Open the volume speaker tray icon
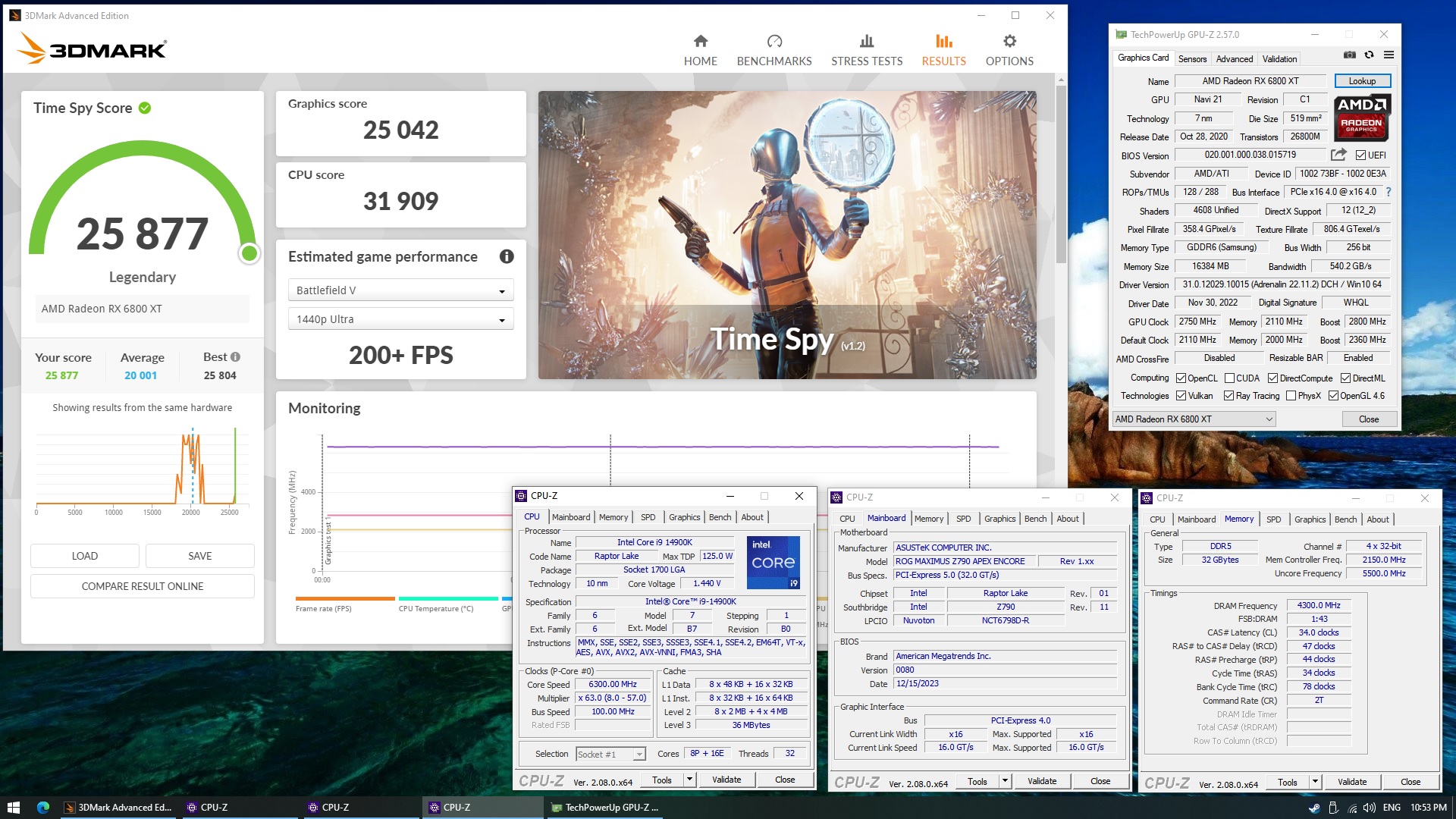The height and width of the screenshot is (819, 1456). (1370, 808)
